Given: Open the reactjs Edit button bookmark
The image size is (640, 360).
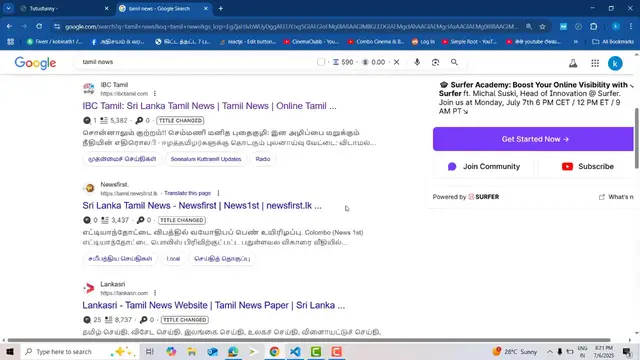Looking at the screenshot, I should 247,42.
